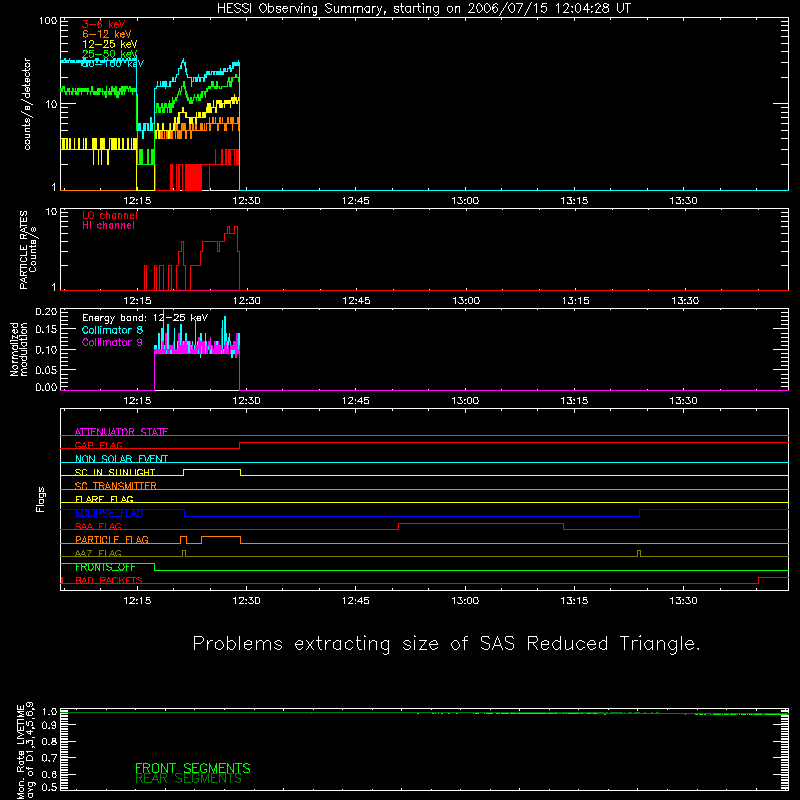The width and height of the screenshot is (800, 800).
Task: Select the green 25-50 keV legend label
Action: [110, 54]
